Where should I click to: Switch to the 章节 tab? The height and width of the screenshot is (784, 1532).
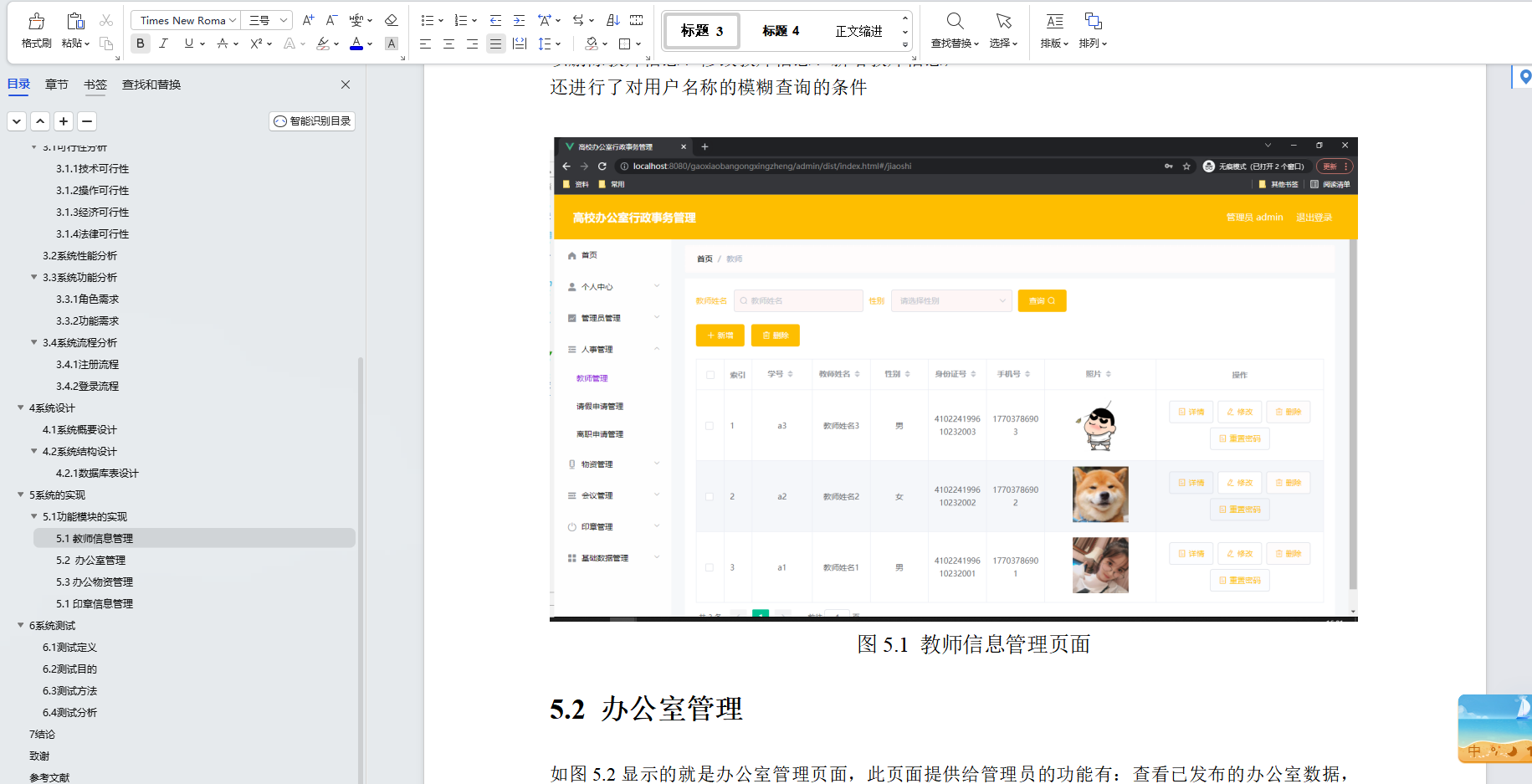tap(57, 85)
